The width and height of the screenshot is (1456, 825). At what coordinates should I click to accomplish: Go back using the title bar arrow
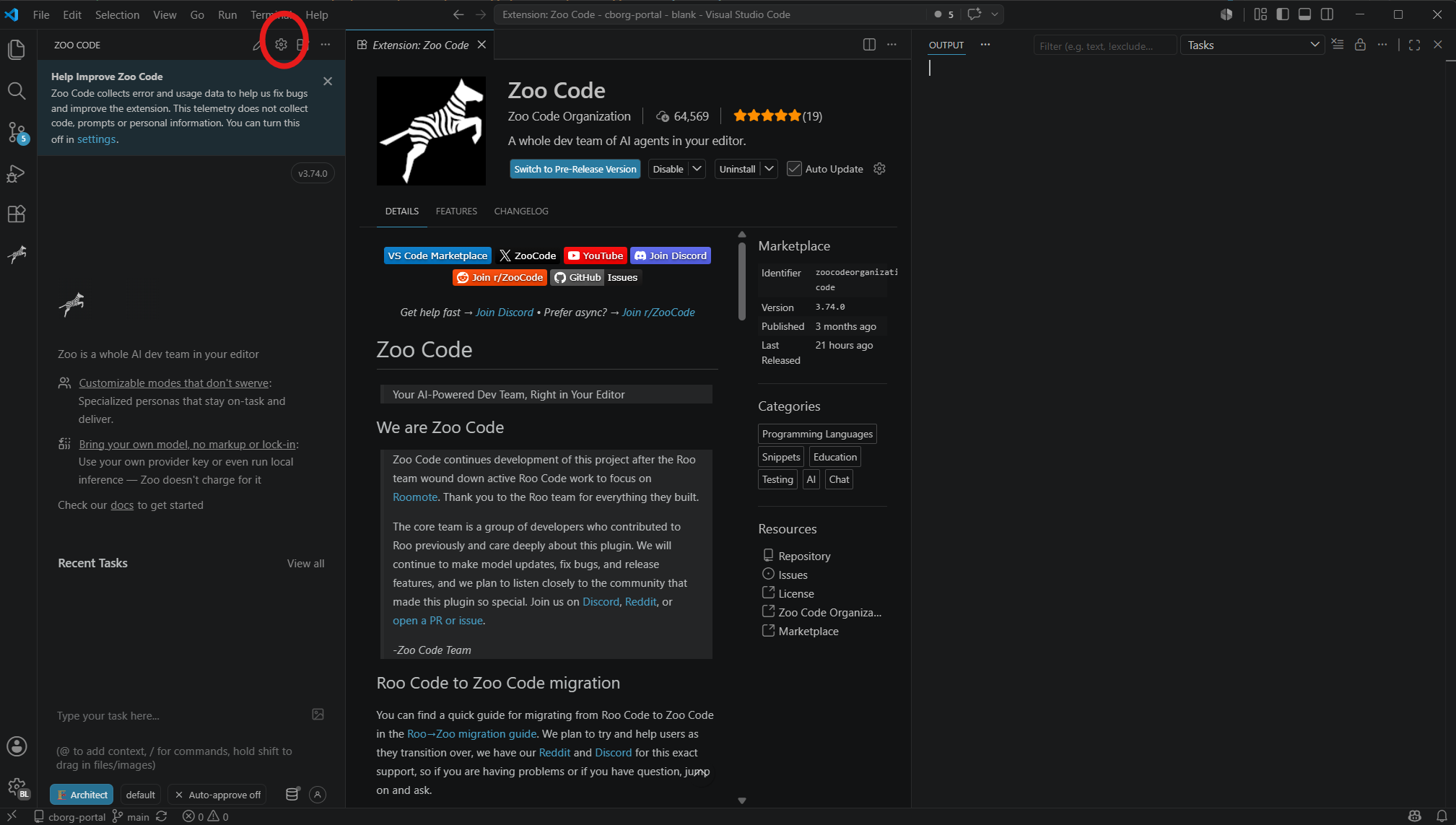click(x=458, y=14)
